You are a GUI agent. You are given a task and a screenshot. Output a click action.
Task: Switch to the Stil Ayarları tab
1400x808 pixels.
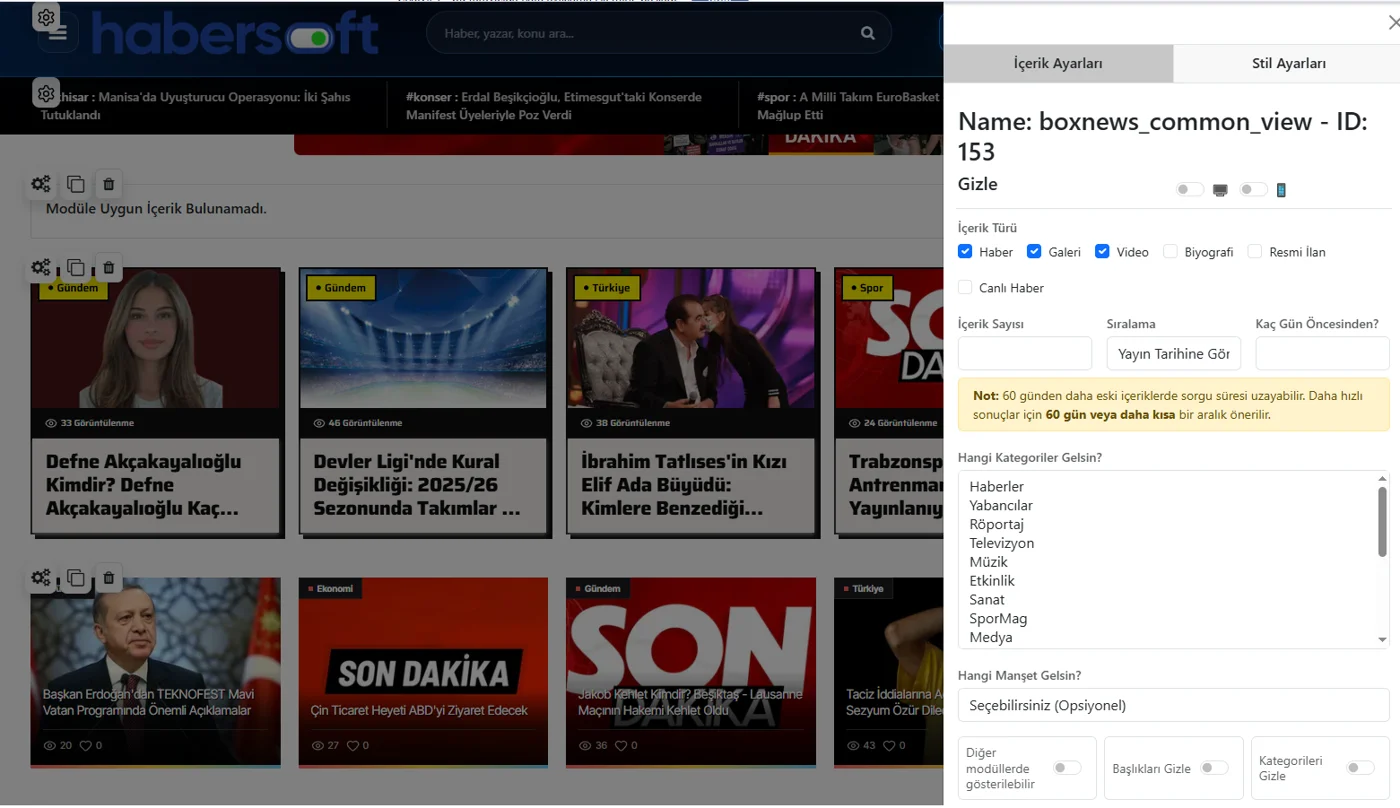coord(1289,63)
